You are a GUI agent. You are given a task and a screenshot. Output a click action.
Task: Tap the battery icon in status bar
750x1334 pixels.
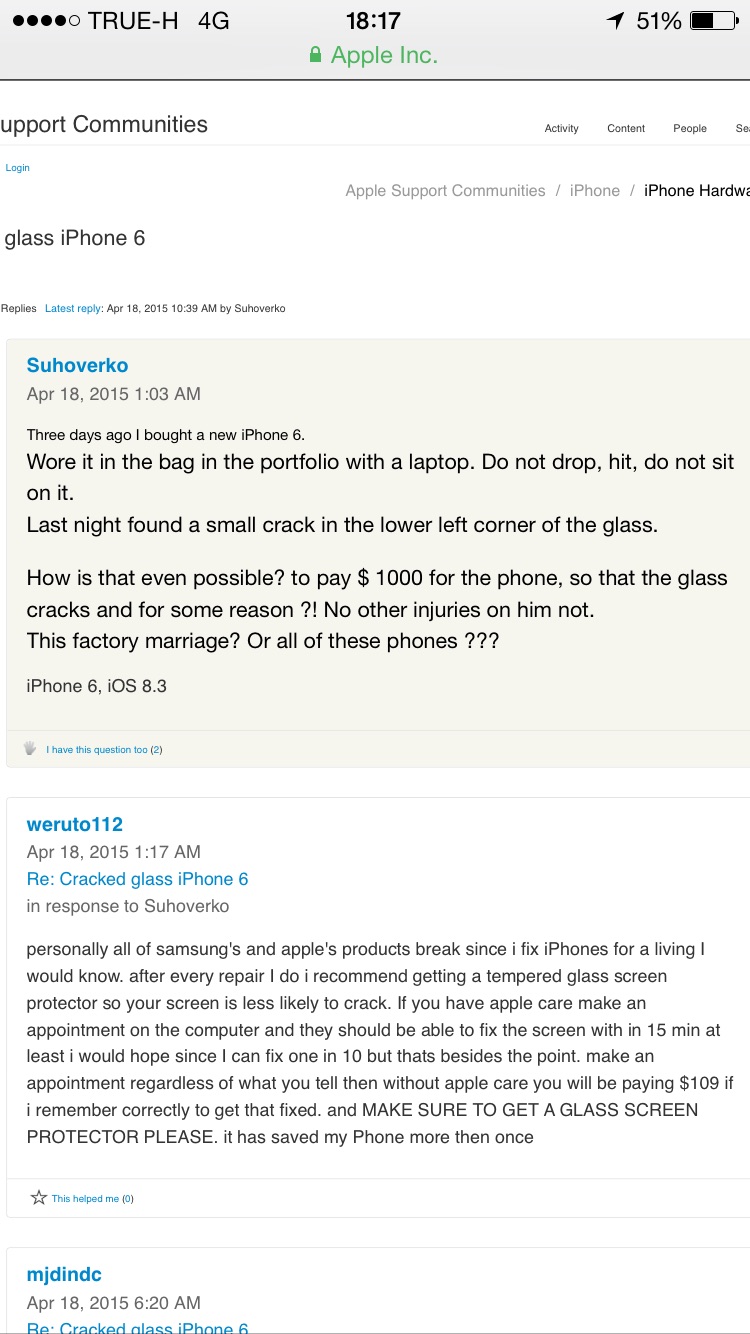pos(714,21)
